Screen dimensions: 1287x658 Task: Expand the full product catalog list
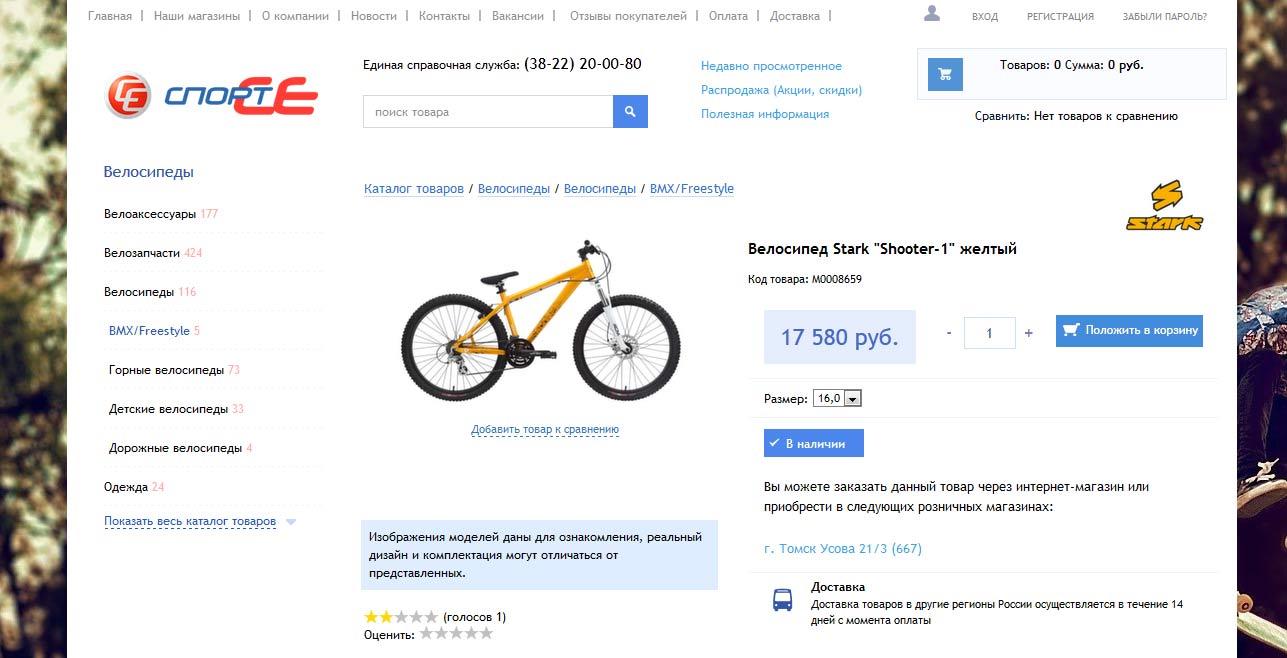(190, 521)
